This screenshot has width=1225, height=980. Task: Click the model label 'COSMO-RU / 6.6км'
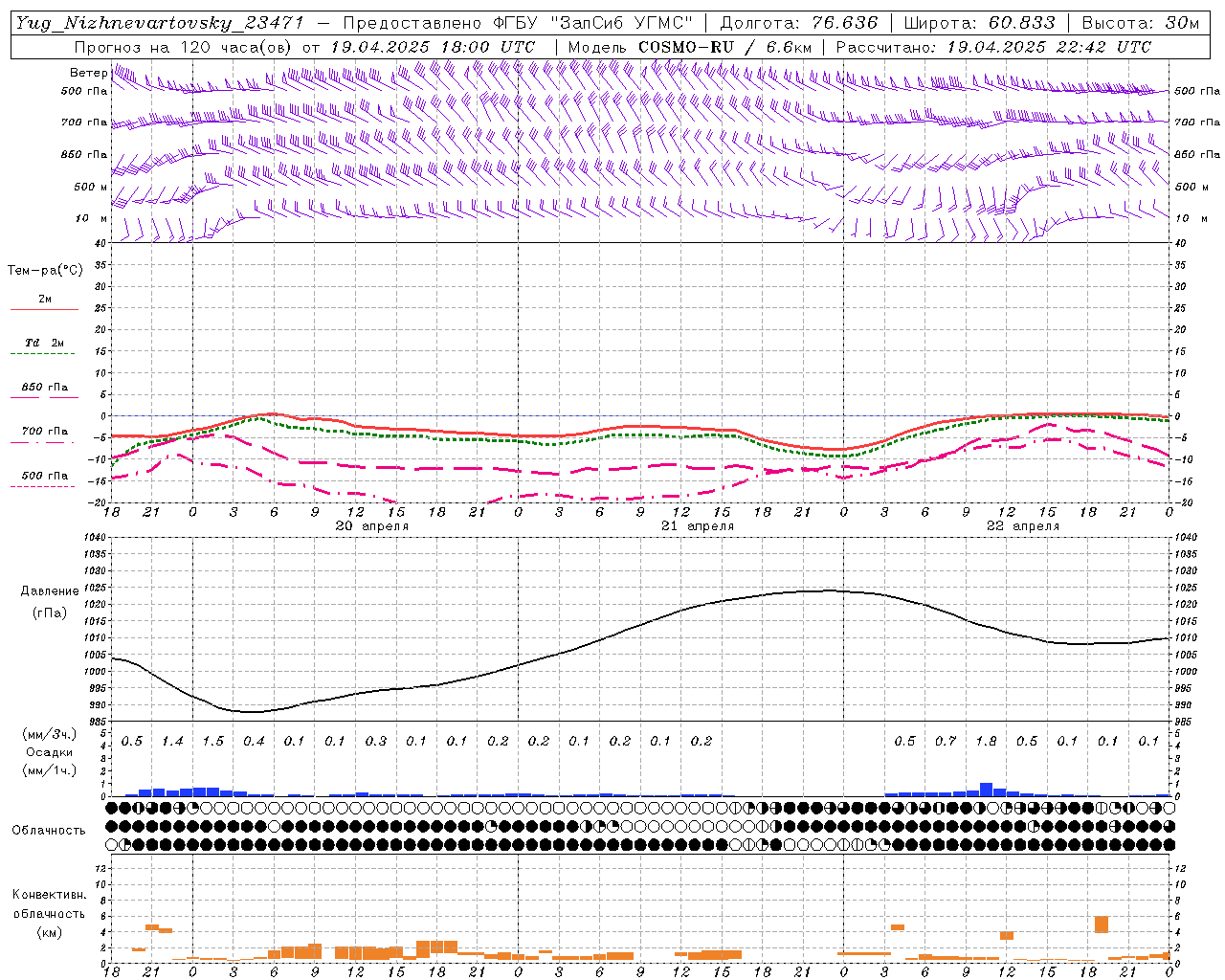724,47
